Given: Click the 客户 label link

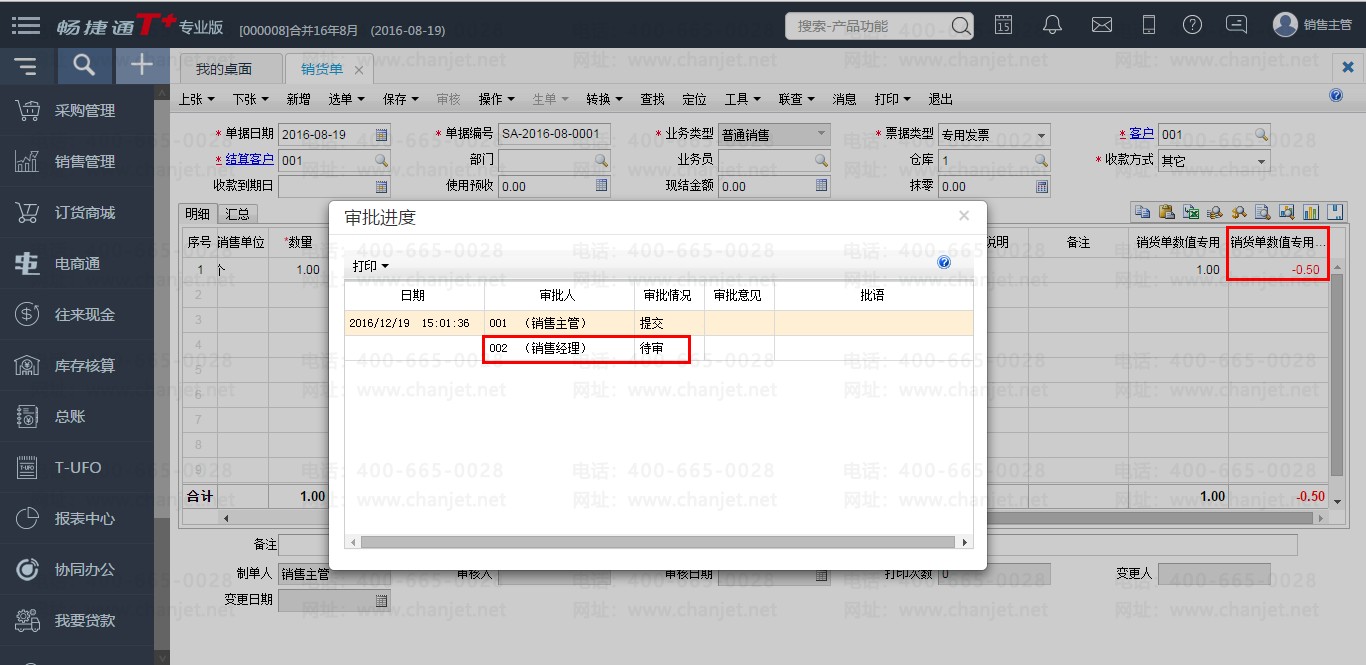Looking at the screenshot, I should point(1141,133).
